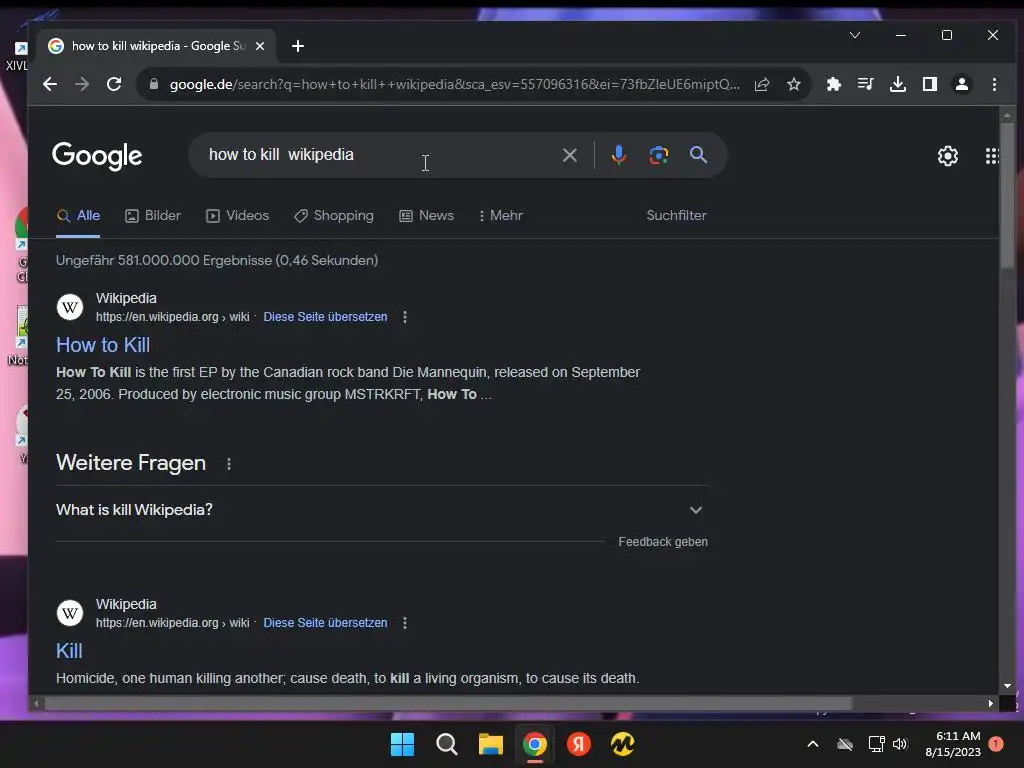Click the address bar URL

click(x=455, y=84)
